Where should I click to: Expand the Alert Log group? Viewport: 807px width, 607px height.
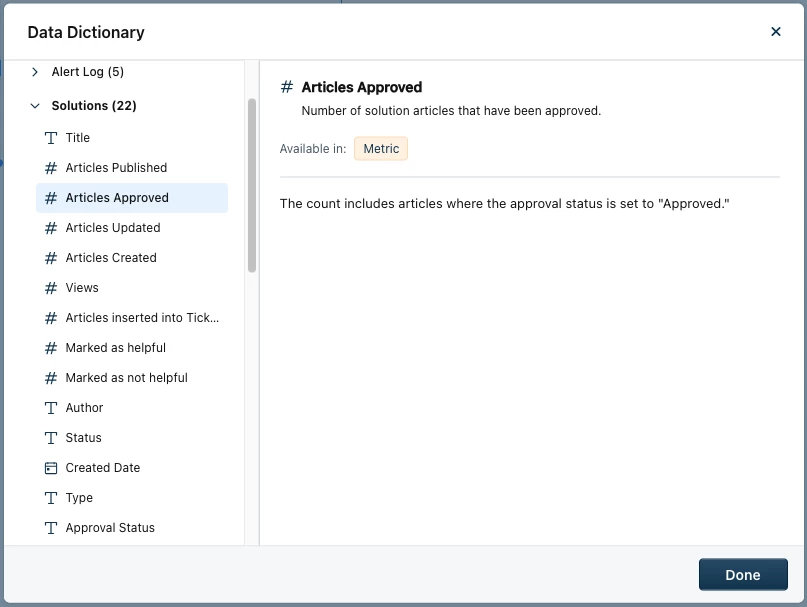[x=35, y=72]
